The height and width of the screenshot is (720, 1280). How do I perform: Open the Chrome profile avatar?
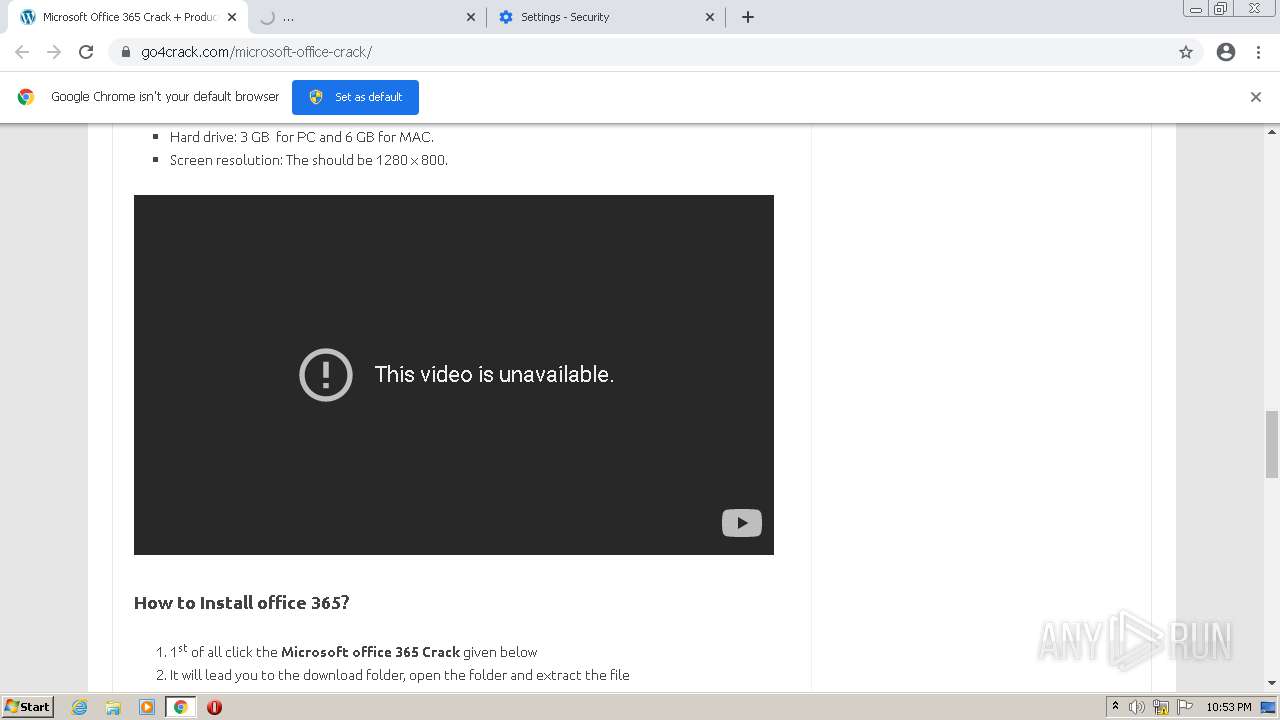(1226, 52)
